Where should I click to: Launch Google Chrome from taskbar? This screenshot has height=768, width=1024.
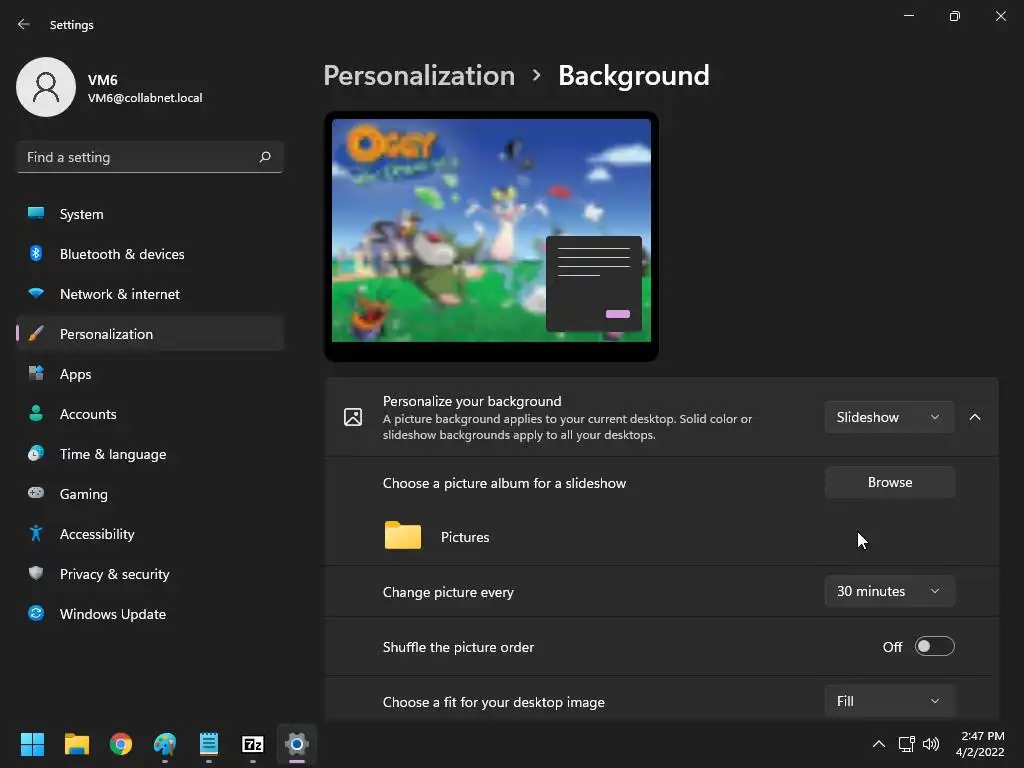(121, 744)
